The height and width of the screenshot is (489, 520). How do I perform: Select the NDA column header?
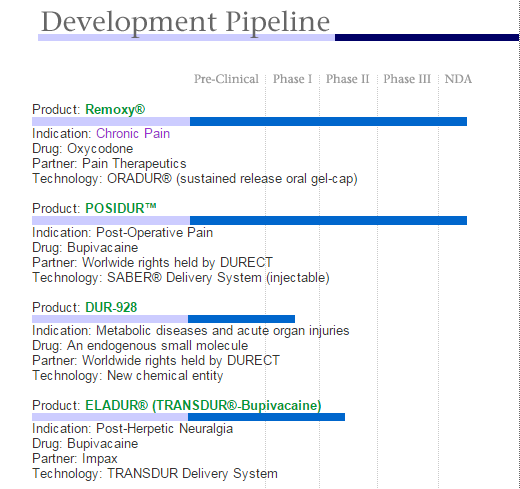point(458,79)
